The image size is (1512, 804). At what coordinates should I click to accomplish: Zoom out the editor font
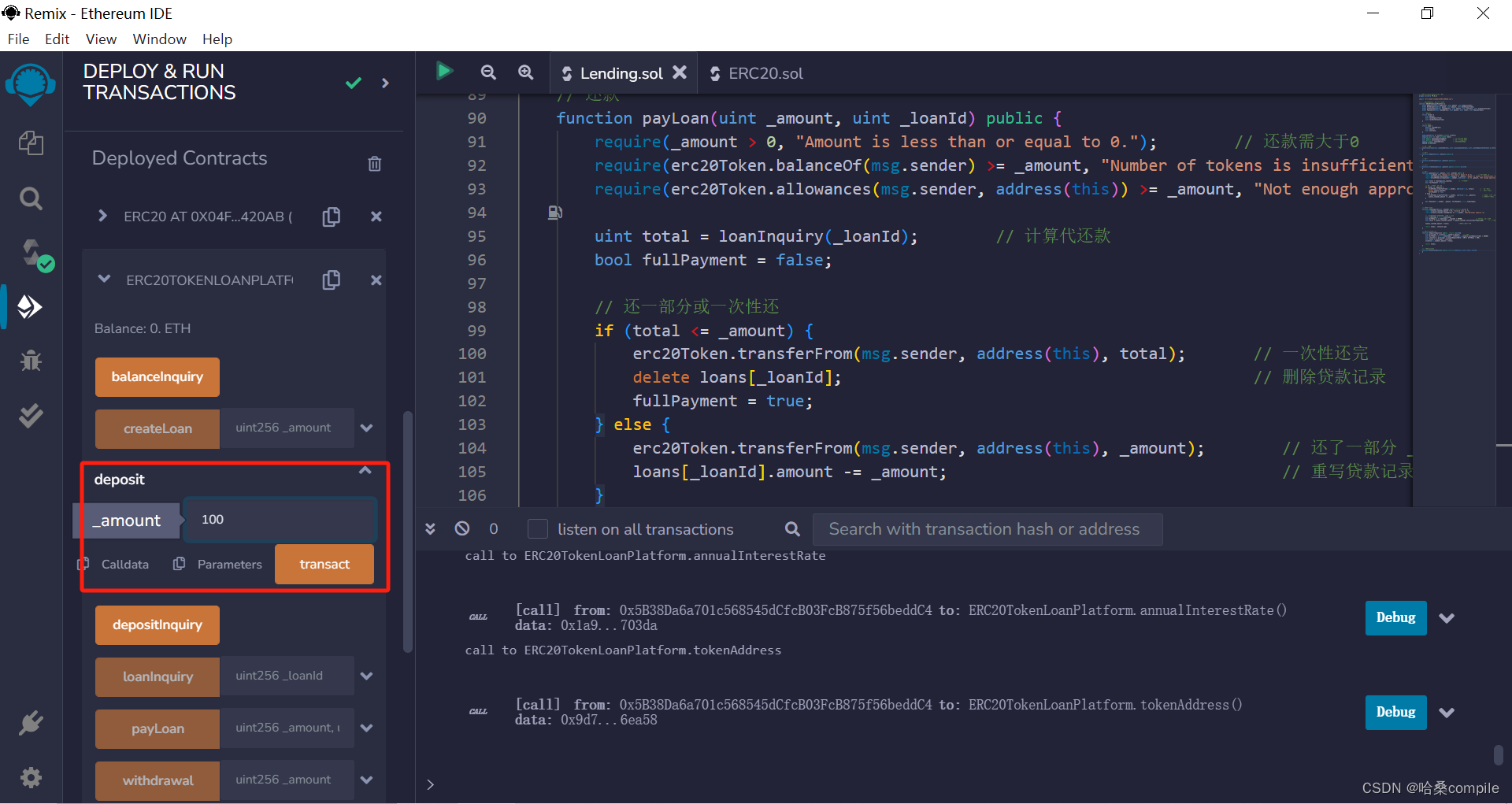point(488,72)
